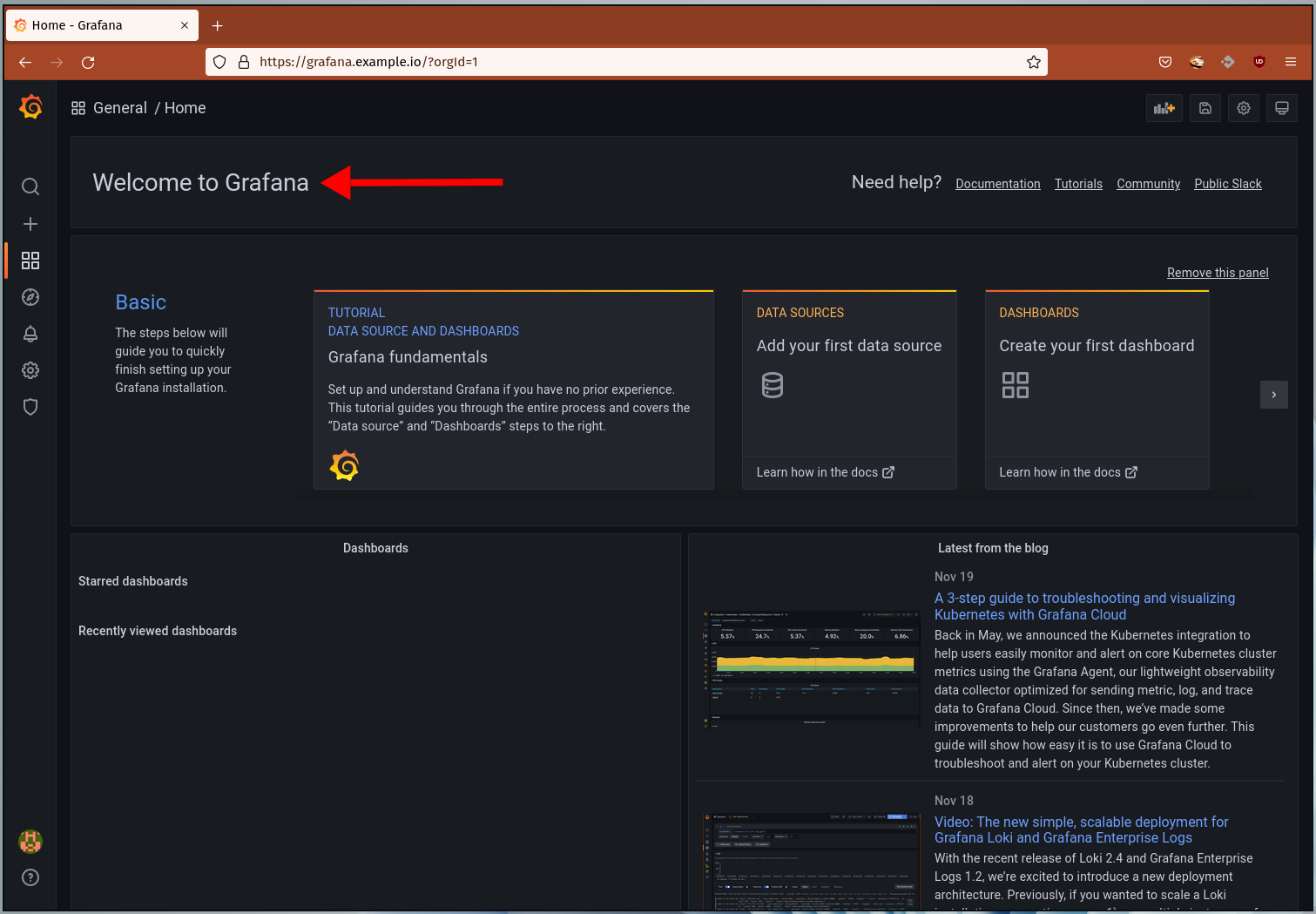This screenshot has height=914, width=1316.
Task: Expand next setup steps with the right chevron
Action: pos(1274,395)
